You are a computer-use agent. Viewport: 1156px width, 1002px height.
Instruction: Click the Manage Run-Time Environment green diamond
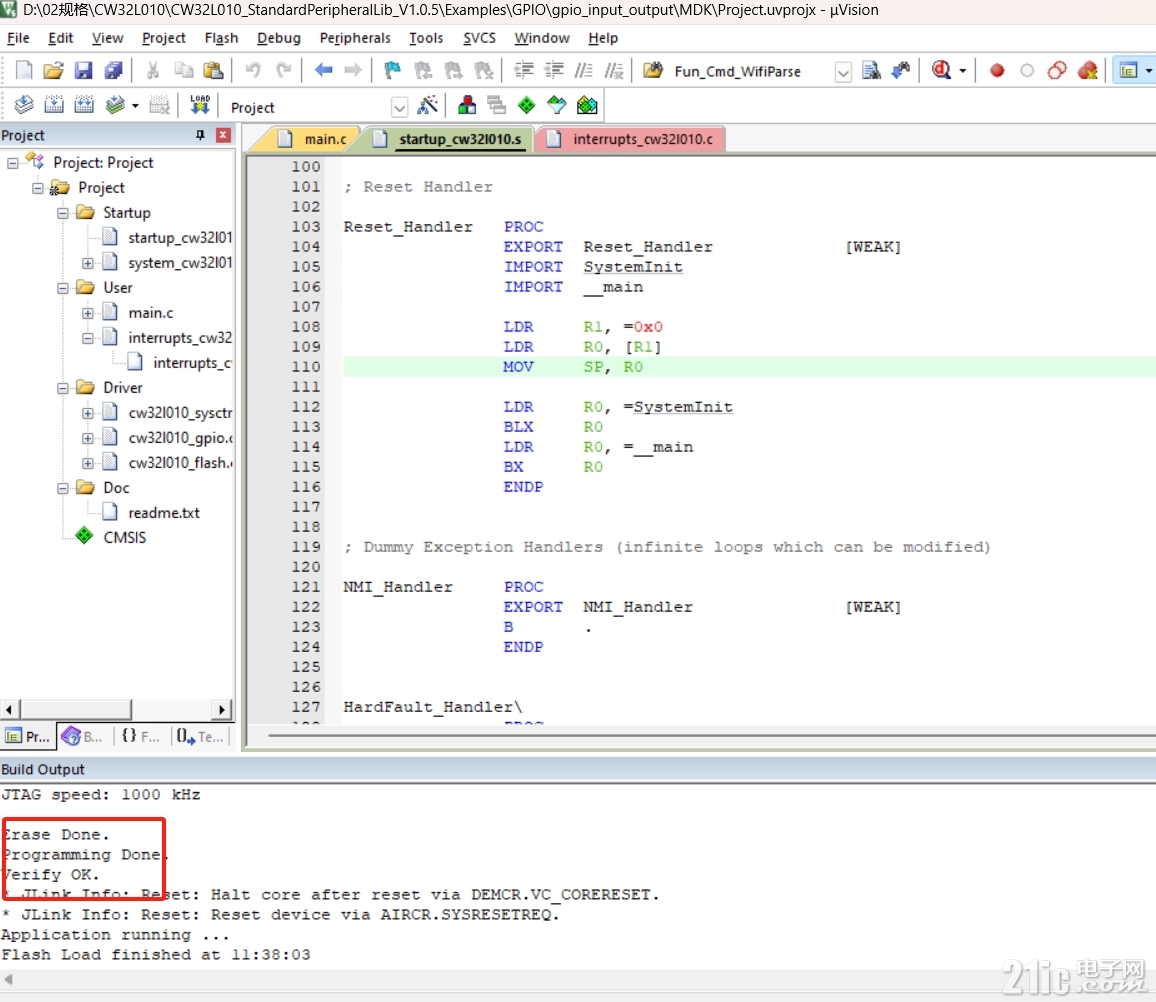526,105
